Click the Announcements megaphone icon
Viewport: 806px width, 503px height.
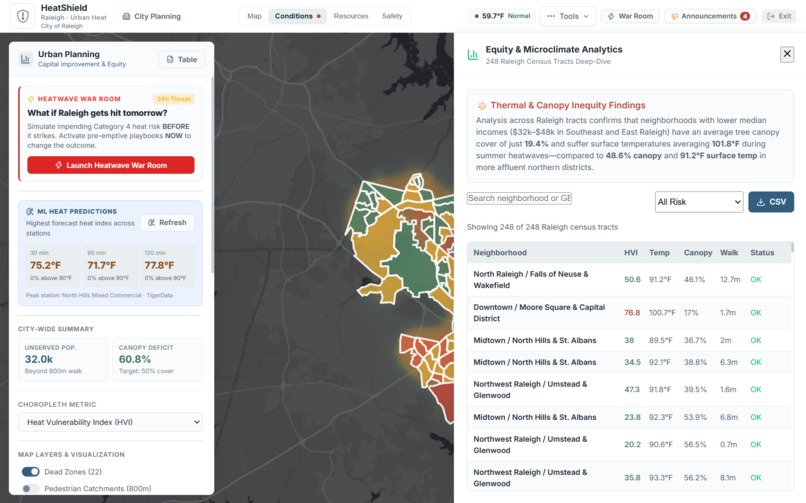click(674, 16)
